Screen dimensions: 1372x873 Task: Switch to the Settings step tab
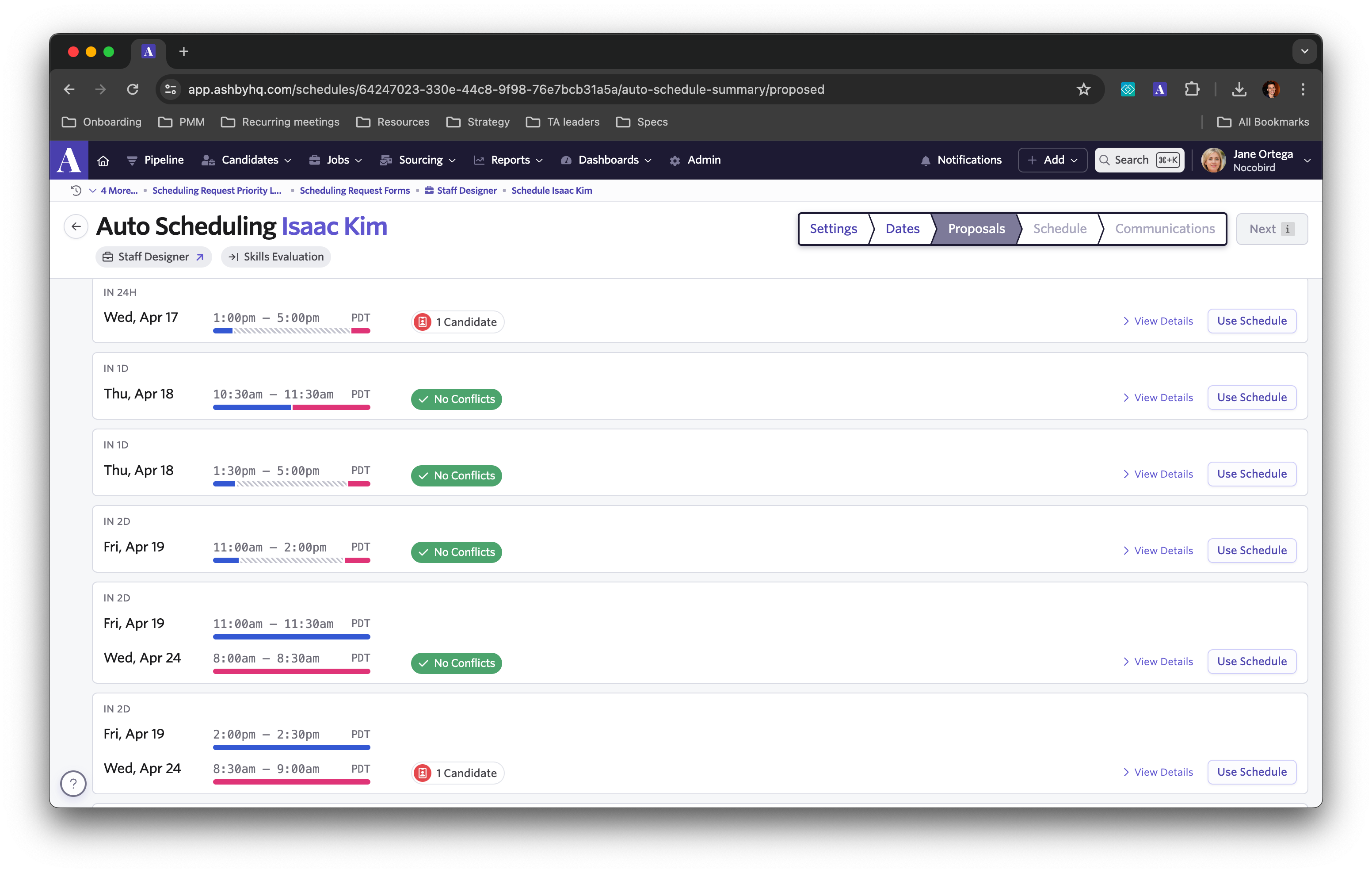click(x=833, y=229)
